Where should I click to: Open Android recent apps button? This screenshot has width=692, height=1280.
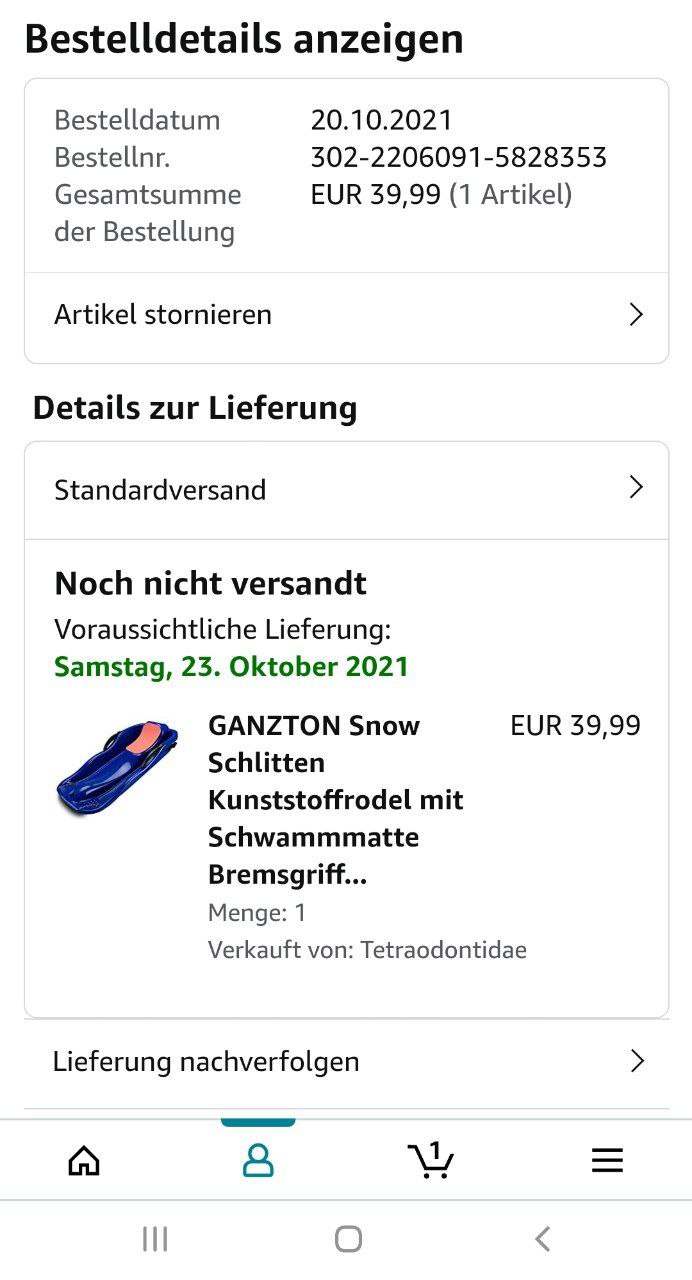point(155,1240)
